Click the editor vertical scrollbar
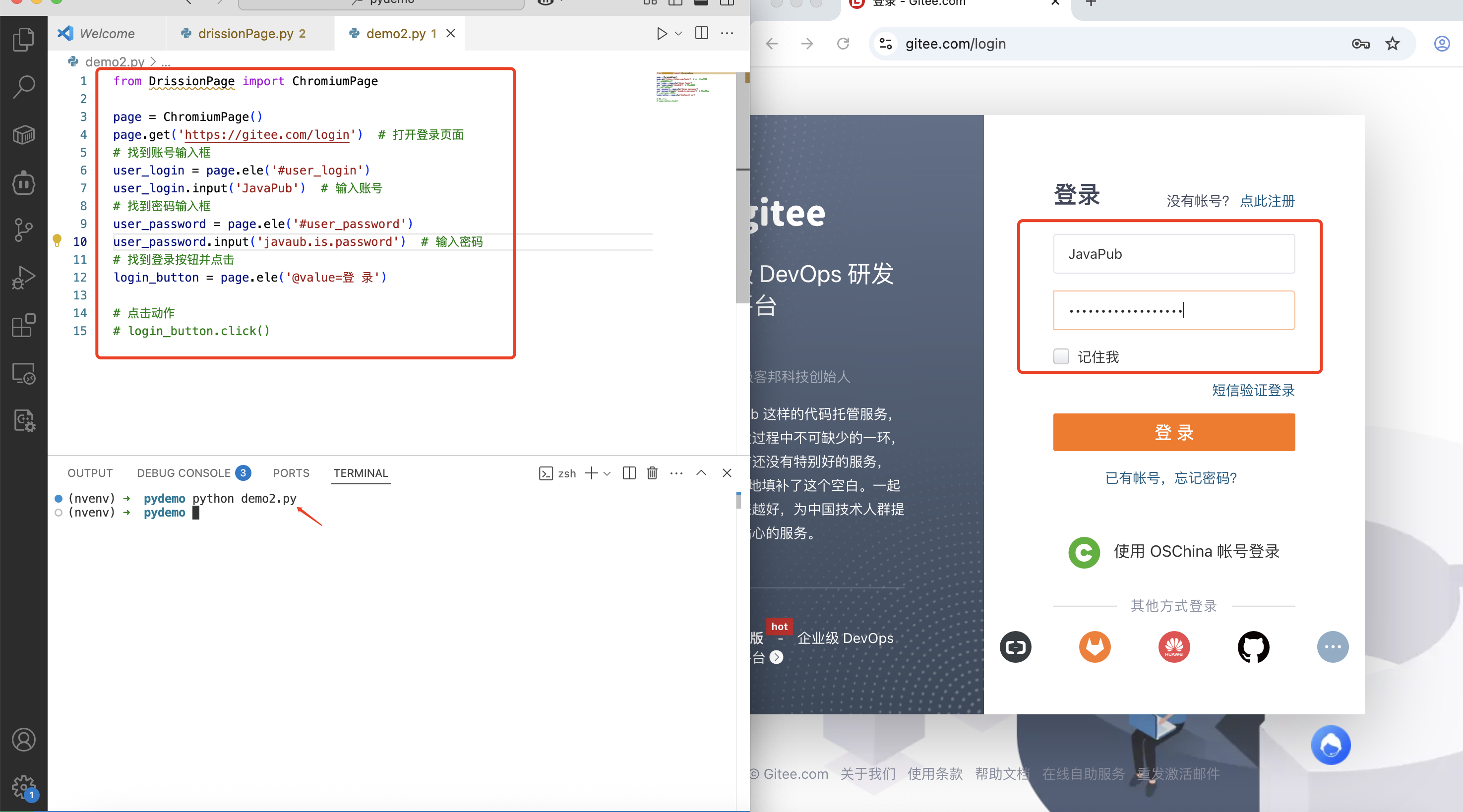 pos(742,187)
